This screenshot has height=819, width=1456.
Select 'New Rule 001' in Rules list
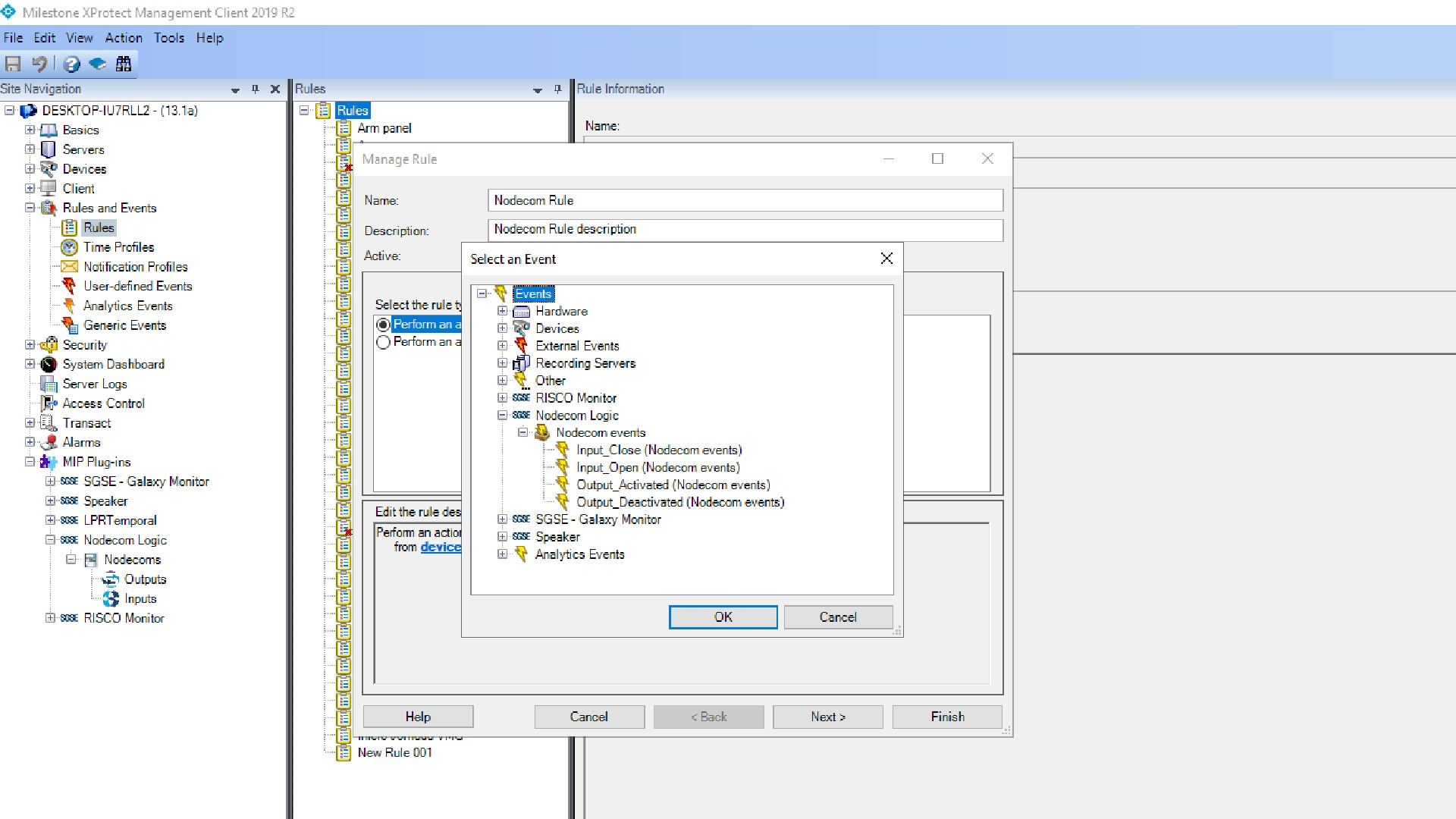[394, 753]
